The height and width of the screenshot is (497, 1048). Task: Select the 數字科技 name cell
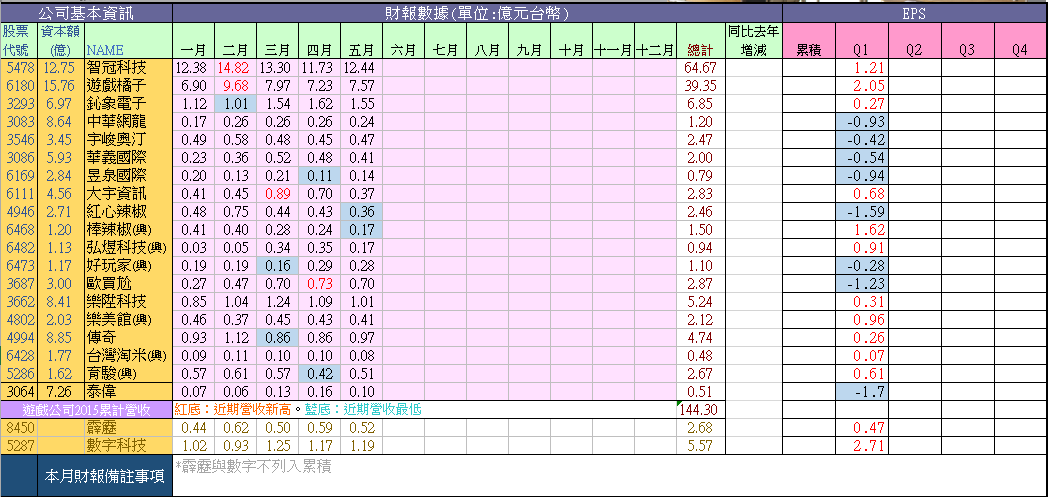coord(129,446)
